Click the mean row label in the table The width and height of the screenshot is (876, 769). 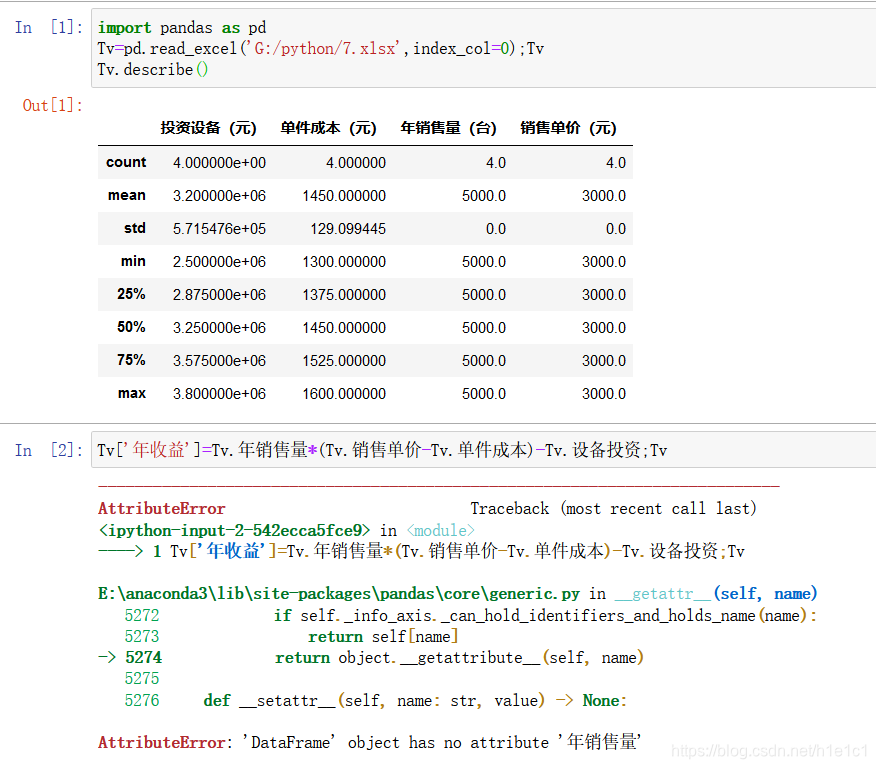(x=127, y=195)
